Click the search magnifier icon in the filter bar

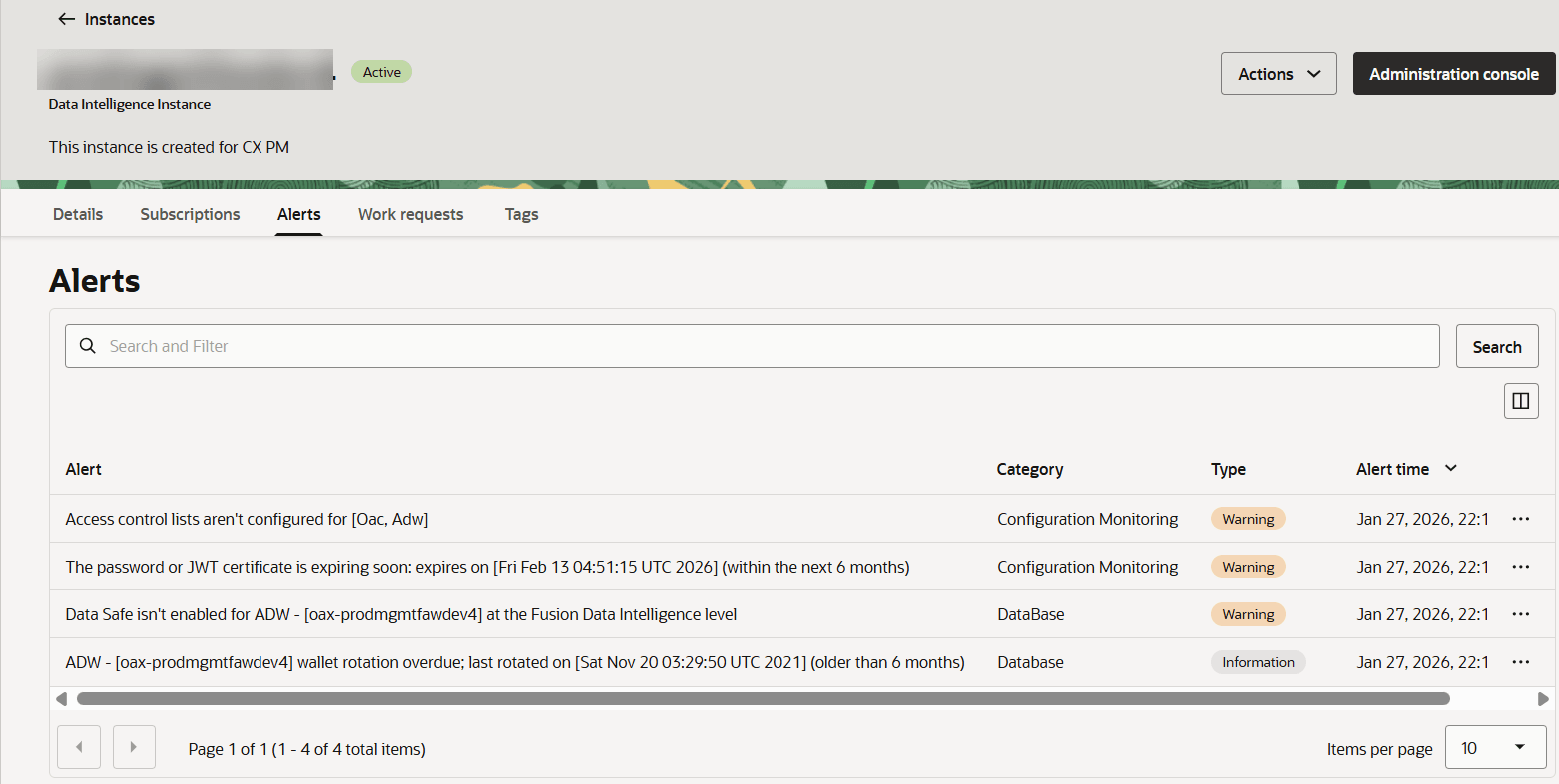pos(87,346)
